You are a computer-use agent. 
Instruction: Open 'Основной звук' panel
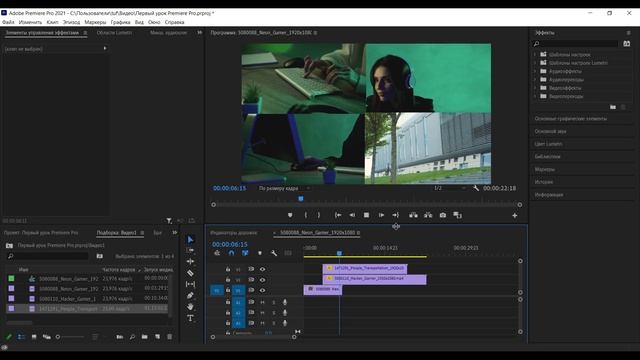(550, 131)
